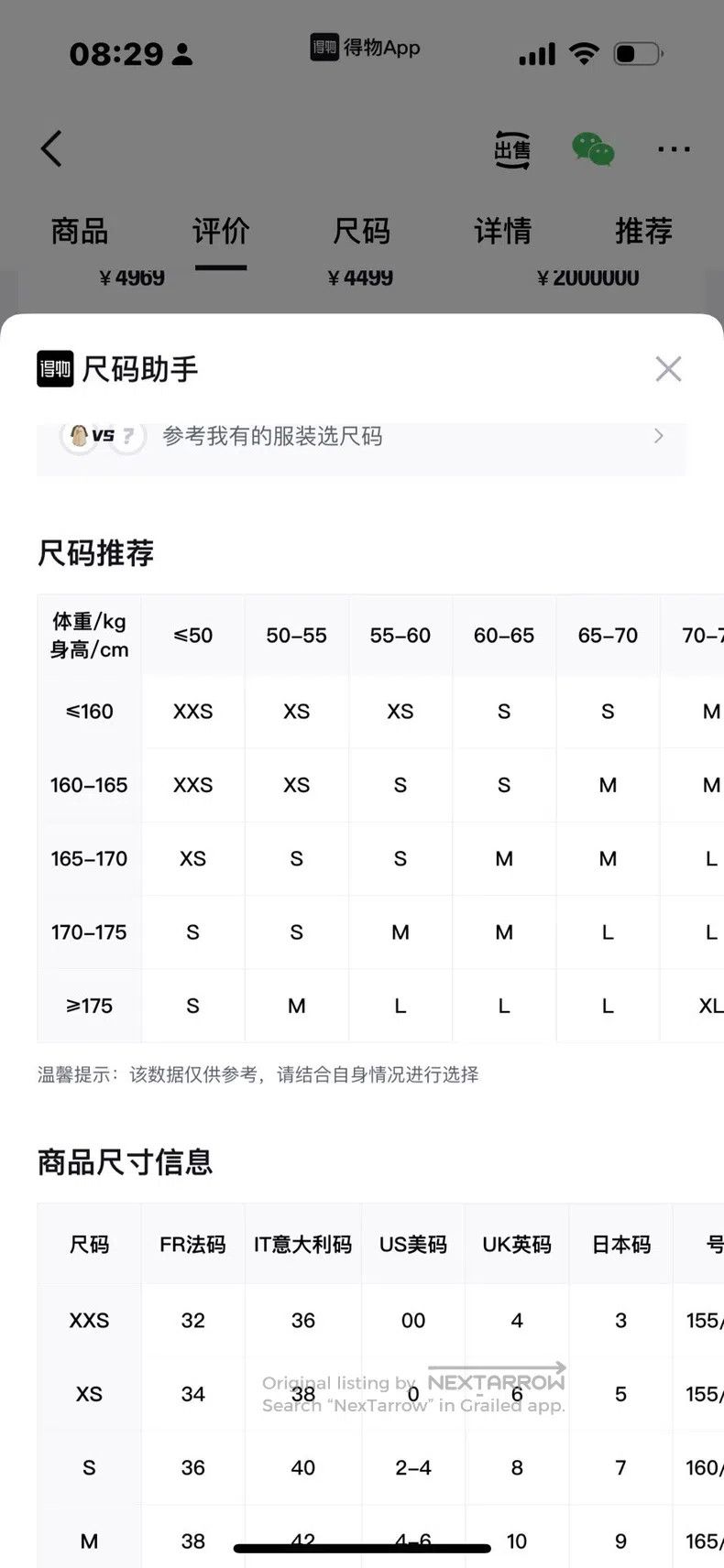Image resolution: width=724 pixels, height=1568 pixels.
Task: Tap the Wi-Fi status icon
Action: click(x=584, y=53)
